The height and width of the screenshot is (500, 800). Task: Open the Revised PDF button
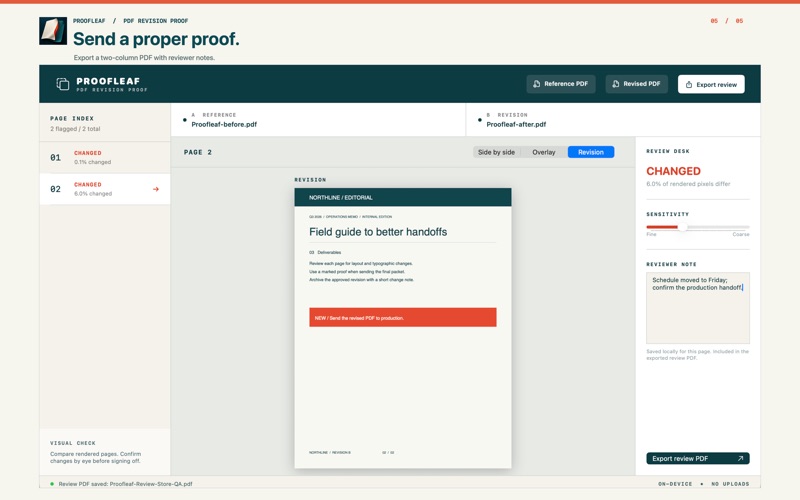click(x=636, y=84)
